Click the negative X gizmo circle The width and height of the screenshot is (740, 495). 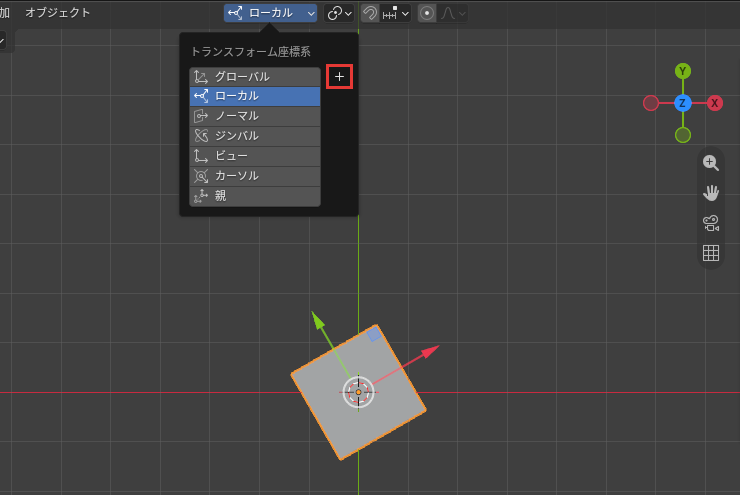651,103
